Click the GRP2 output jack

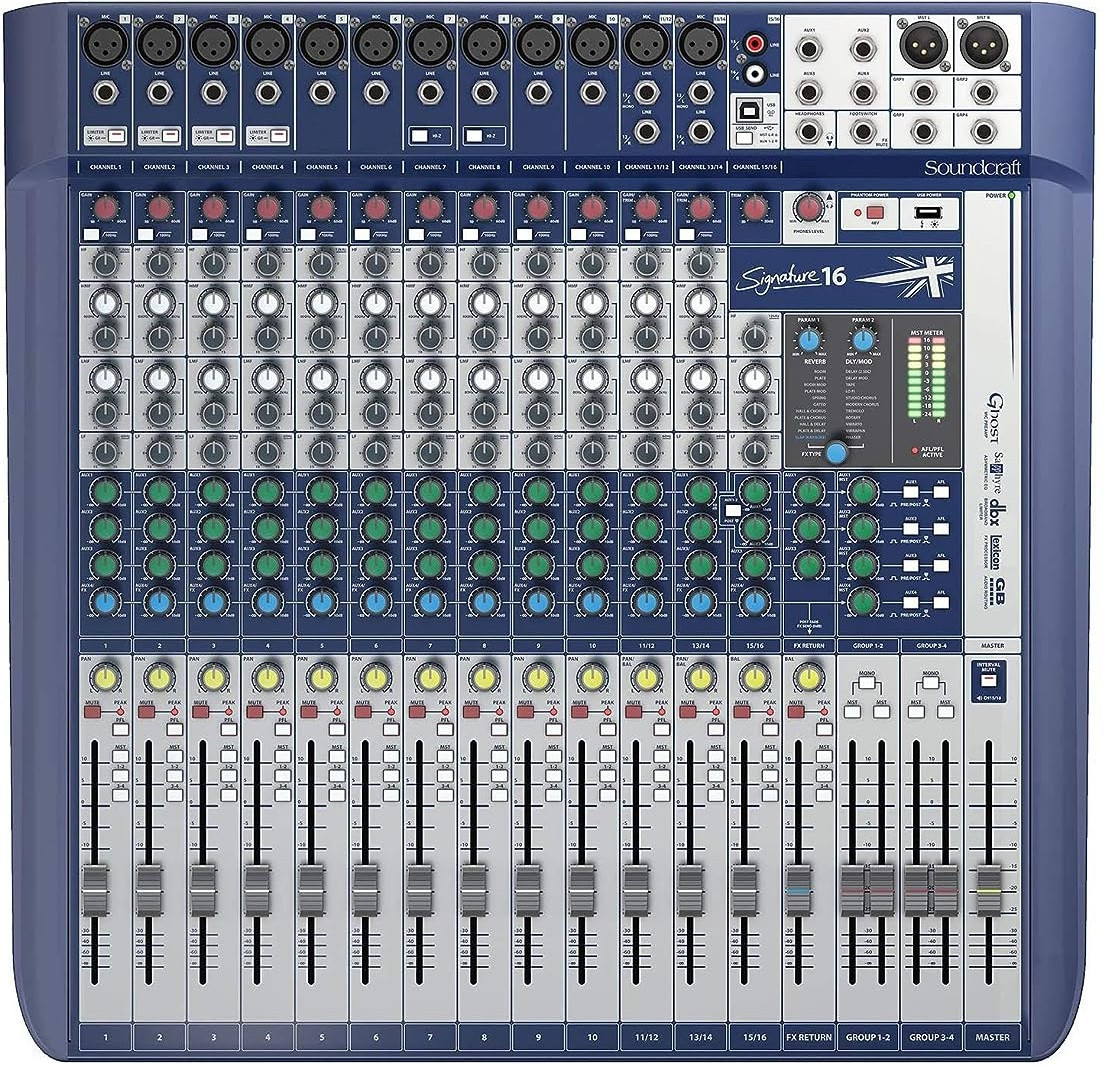[x=984, y=92]
